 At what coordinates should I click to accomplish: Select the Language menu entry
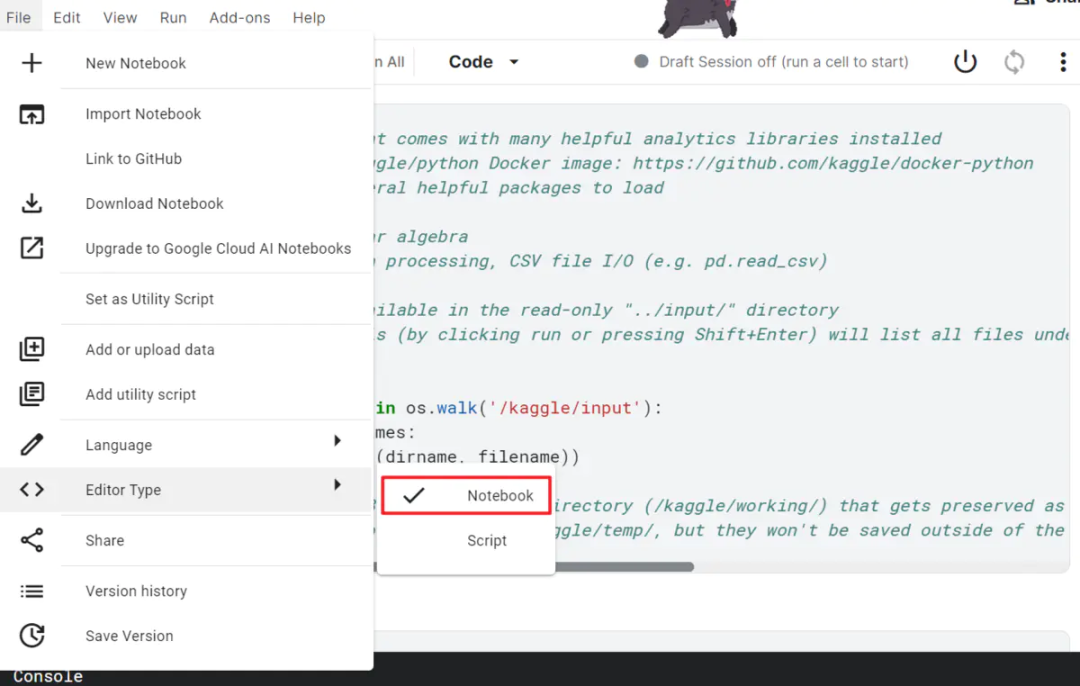187,445
